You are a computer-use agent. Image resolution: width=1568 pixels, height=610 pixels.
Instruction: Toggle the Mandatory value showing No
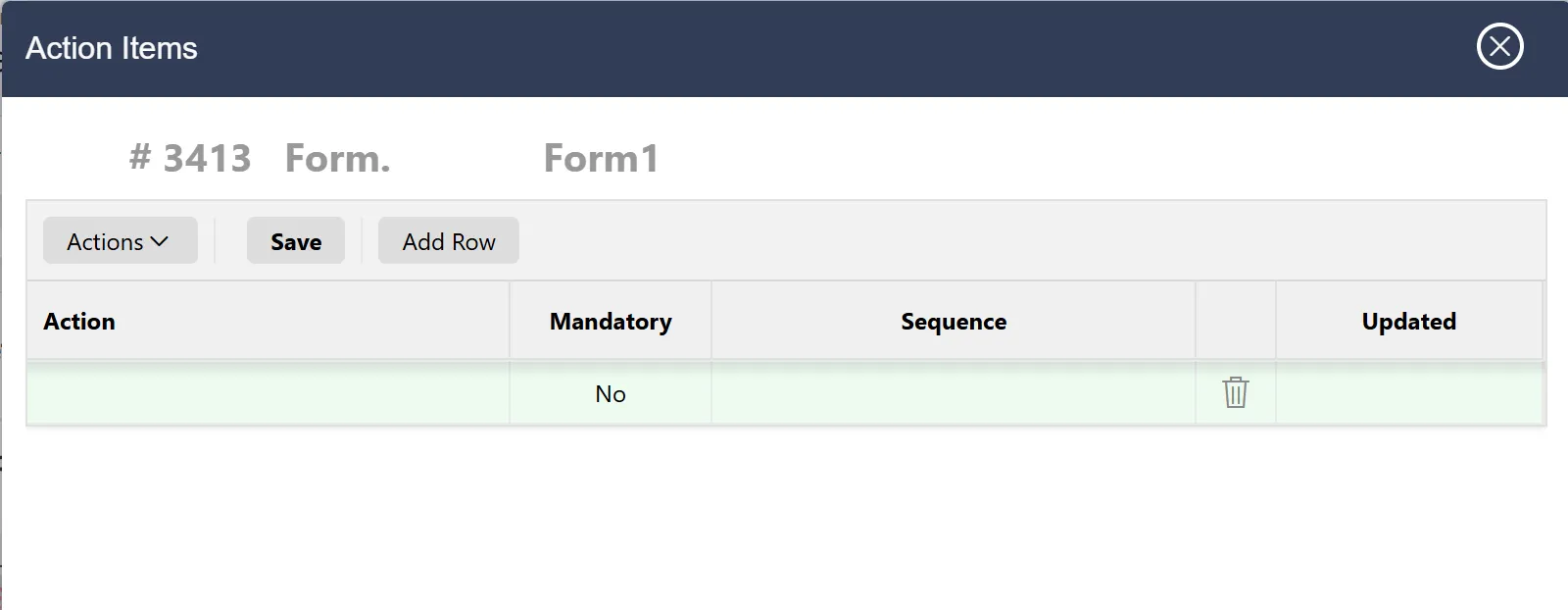coord(611,393)
